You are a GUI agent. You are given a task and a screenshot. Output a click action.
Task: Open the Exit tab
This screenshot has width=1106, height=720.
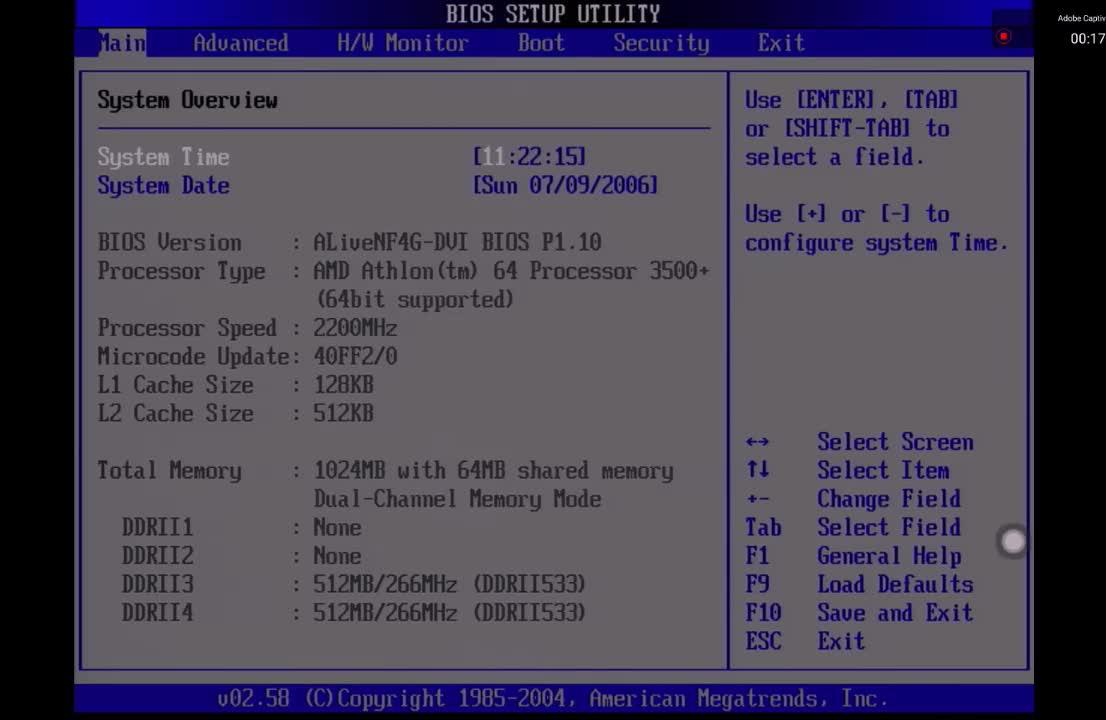coord(781,43)
